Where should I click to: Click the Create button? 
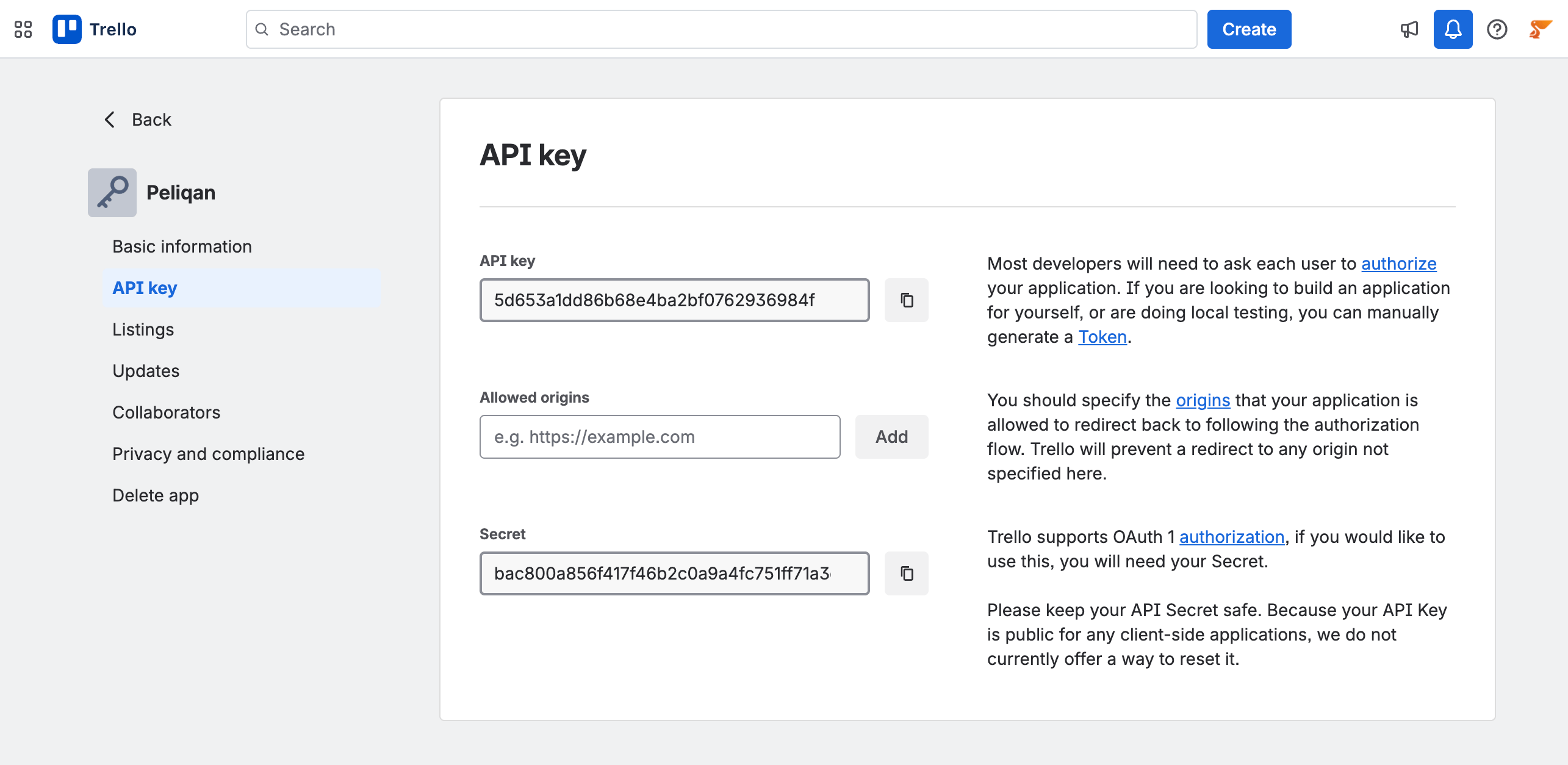click(x=1250, y=29)
